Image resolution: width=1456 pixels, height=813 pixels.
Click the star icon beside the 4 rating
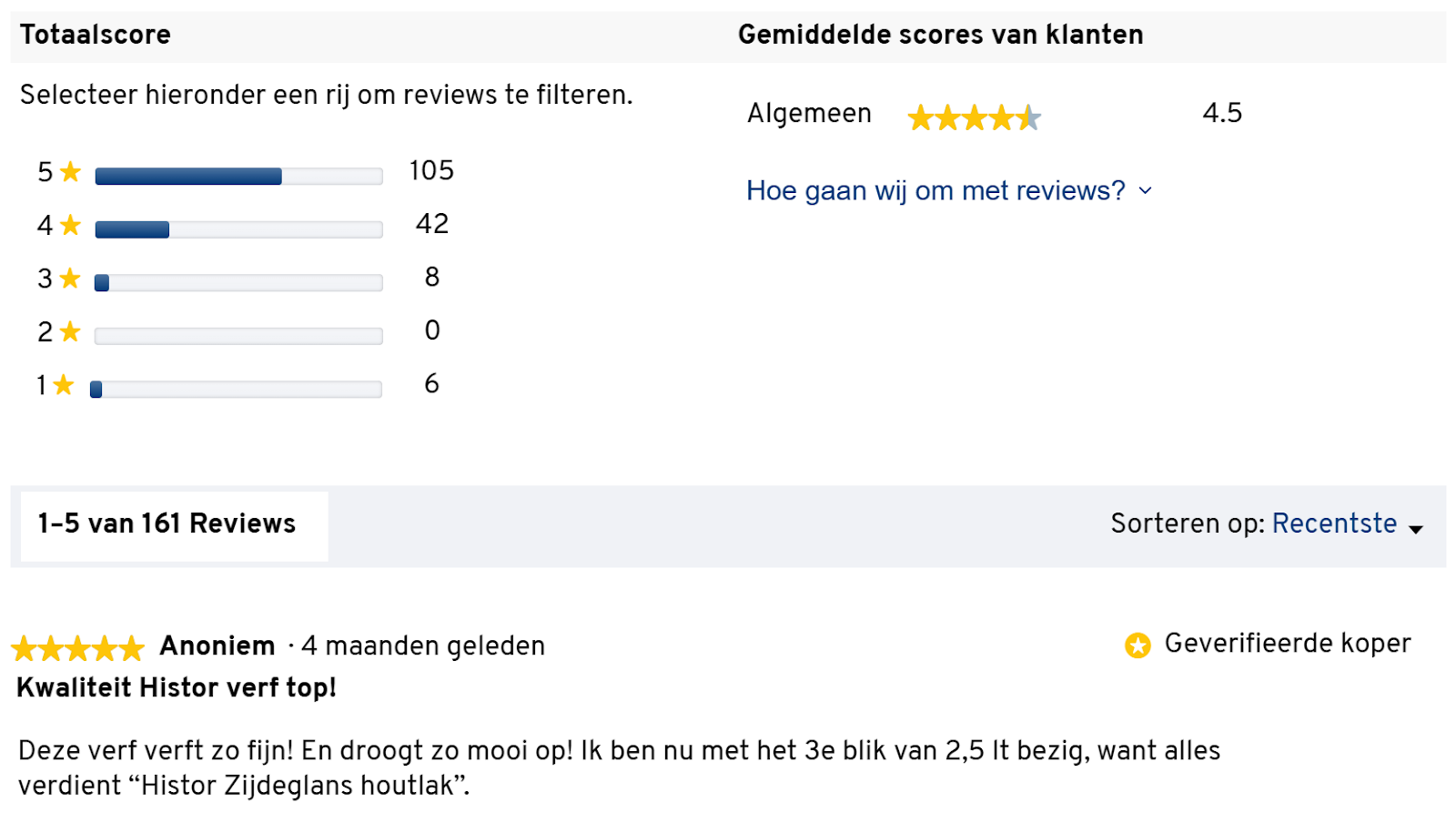pyautogui.click(x=70, y=224)
